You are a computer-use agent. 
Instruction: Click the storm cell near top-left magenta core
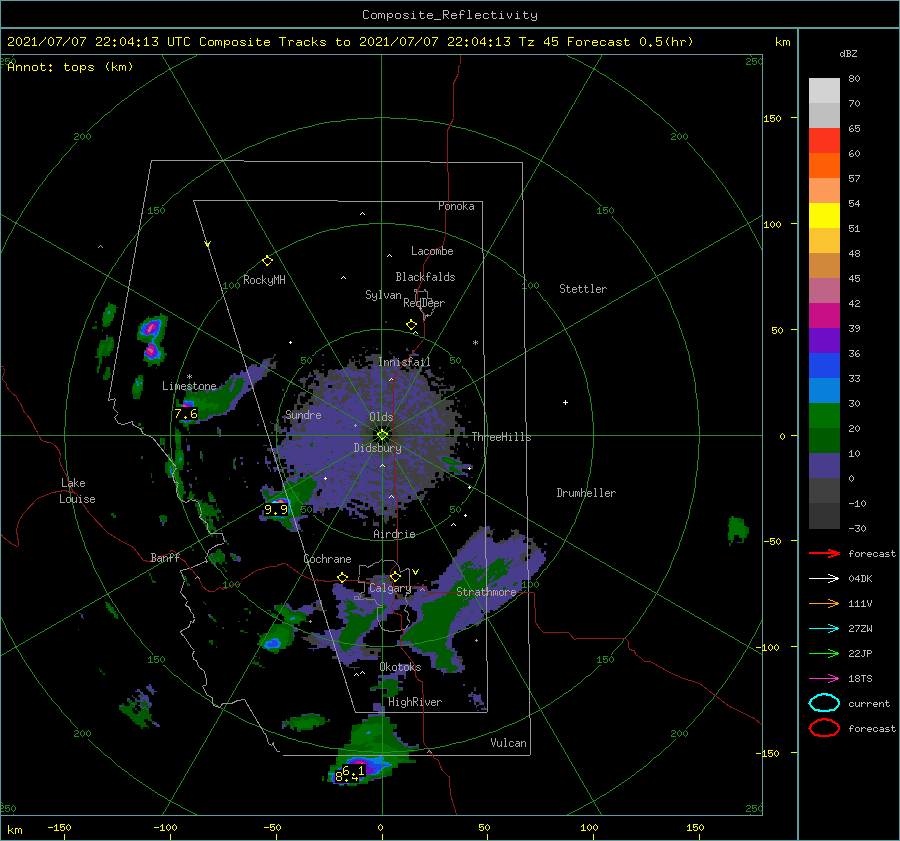[151, 328]
